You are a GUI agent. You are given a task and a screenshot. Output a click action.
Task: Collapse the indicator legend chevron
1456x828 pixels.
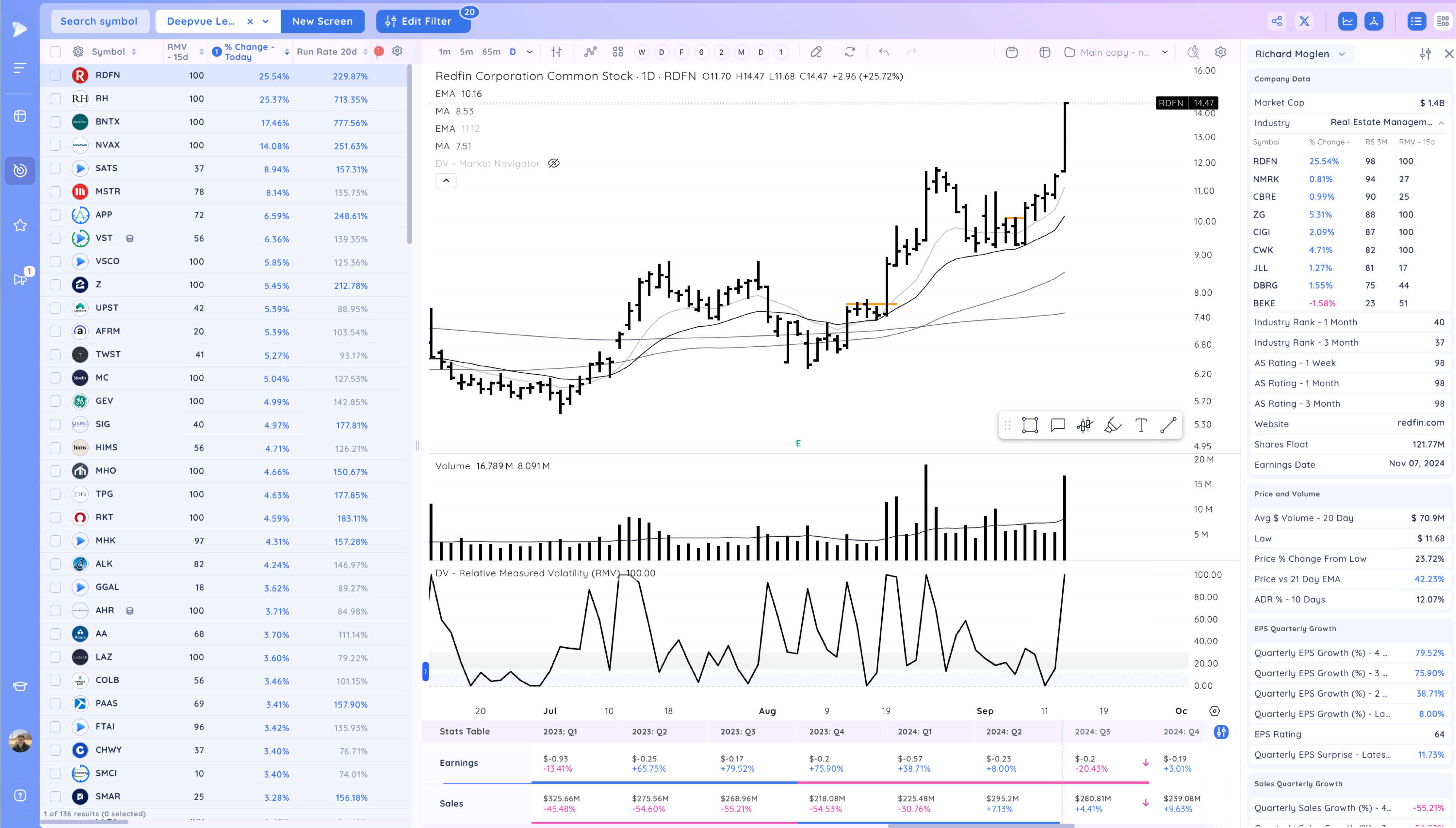[446, 181]
